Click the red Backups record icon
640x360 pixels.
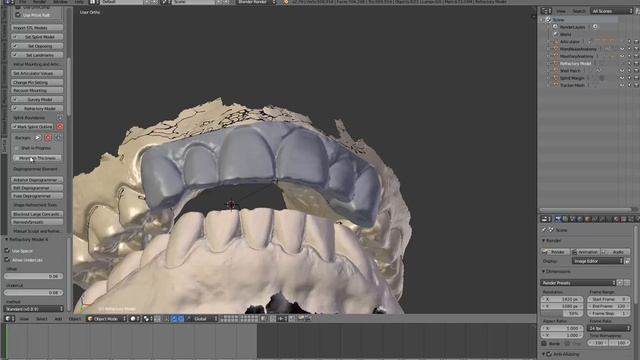pyautogui.click(x=48, y=138)
